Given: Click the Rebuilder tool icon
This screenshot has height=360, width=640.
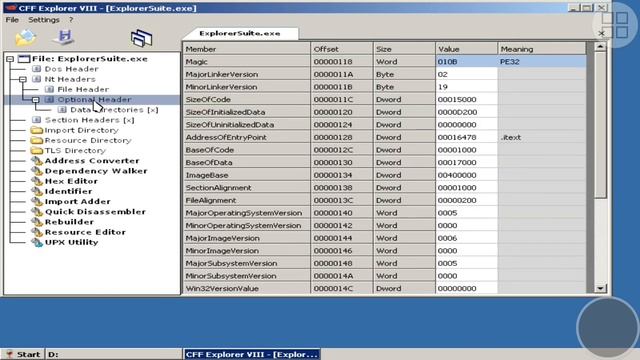Looking at the screenshot, I should tap(37, 222).
